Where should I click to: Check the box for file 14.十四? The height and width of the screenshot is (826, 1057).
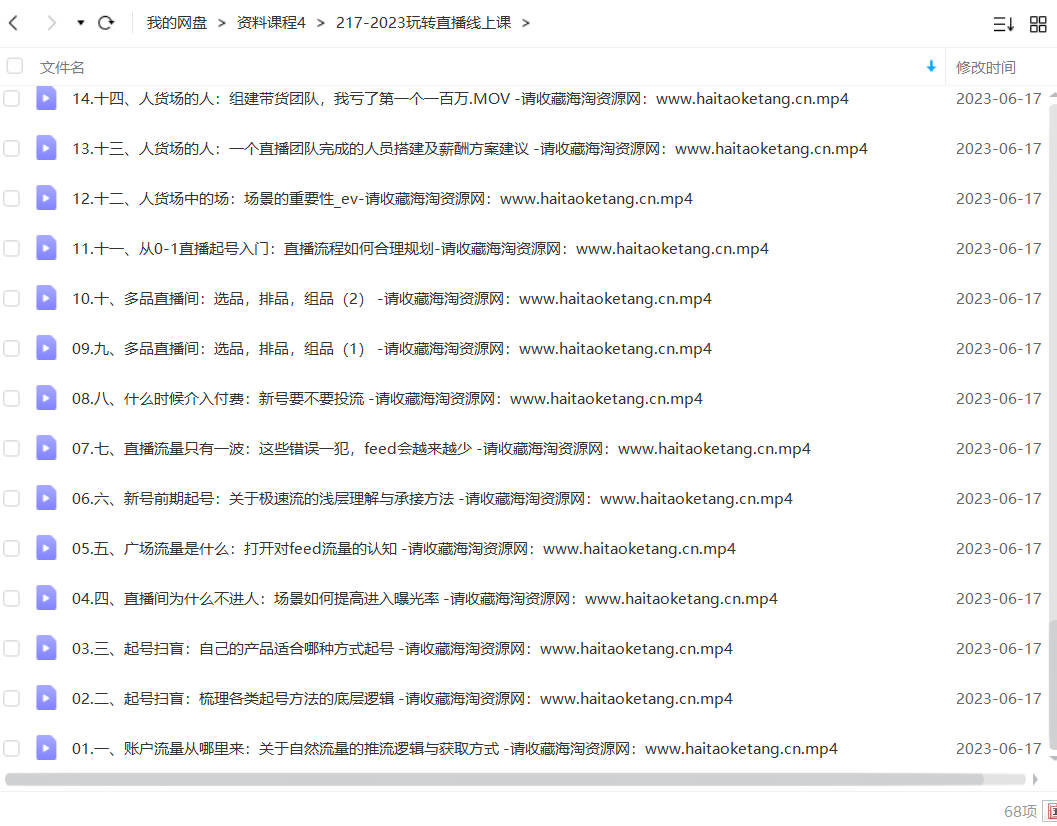click(x=11, y=98)
